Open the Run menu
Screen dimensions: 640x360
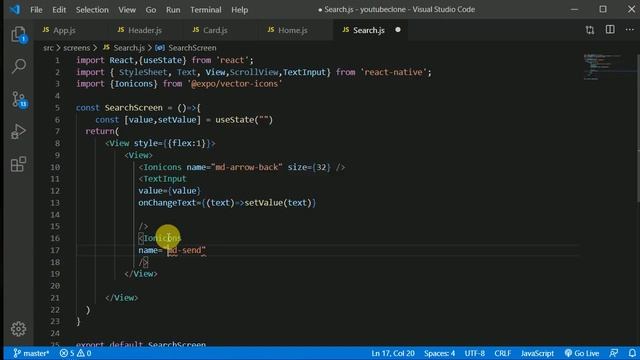173,9
